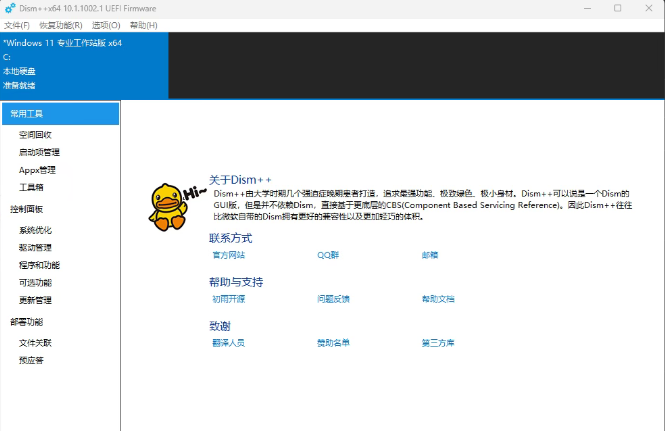
Task: Open the 选项(O) menu
Action: click(106, 25)
